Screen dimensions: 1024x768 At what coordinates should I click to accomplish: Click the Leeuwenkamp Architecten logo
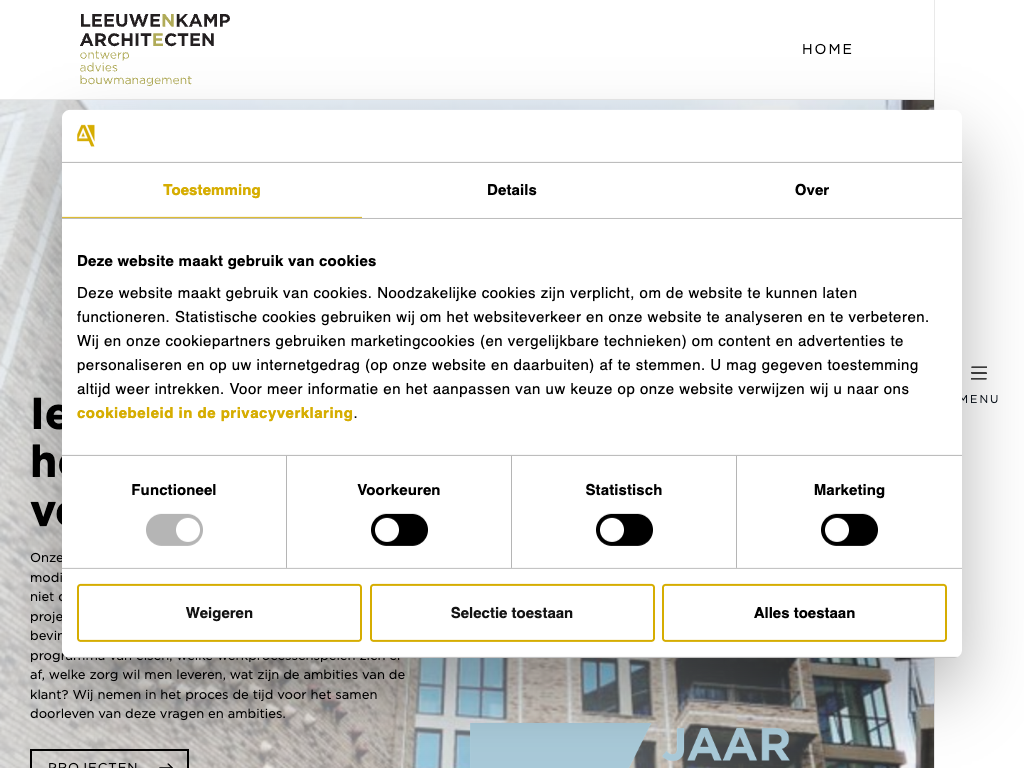[x=154, y=48]
